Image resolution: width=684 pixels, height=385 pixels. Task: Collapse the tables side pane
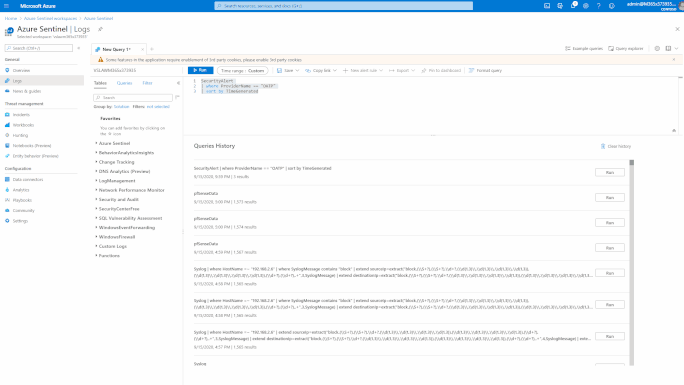tap(178, 83)
